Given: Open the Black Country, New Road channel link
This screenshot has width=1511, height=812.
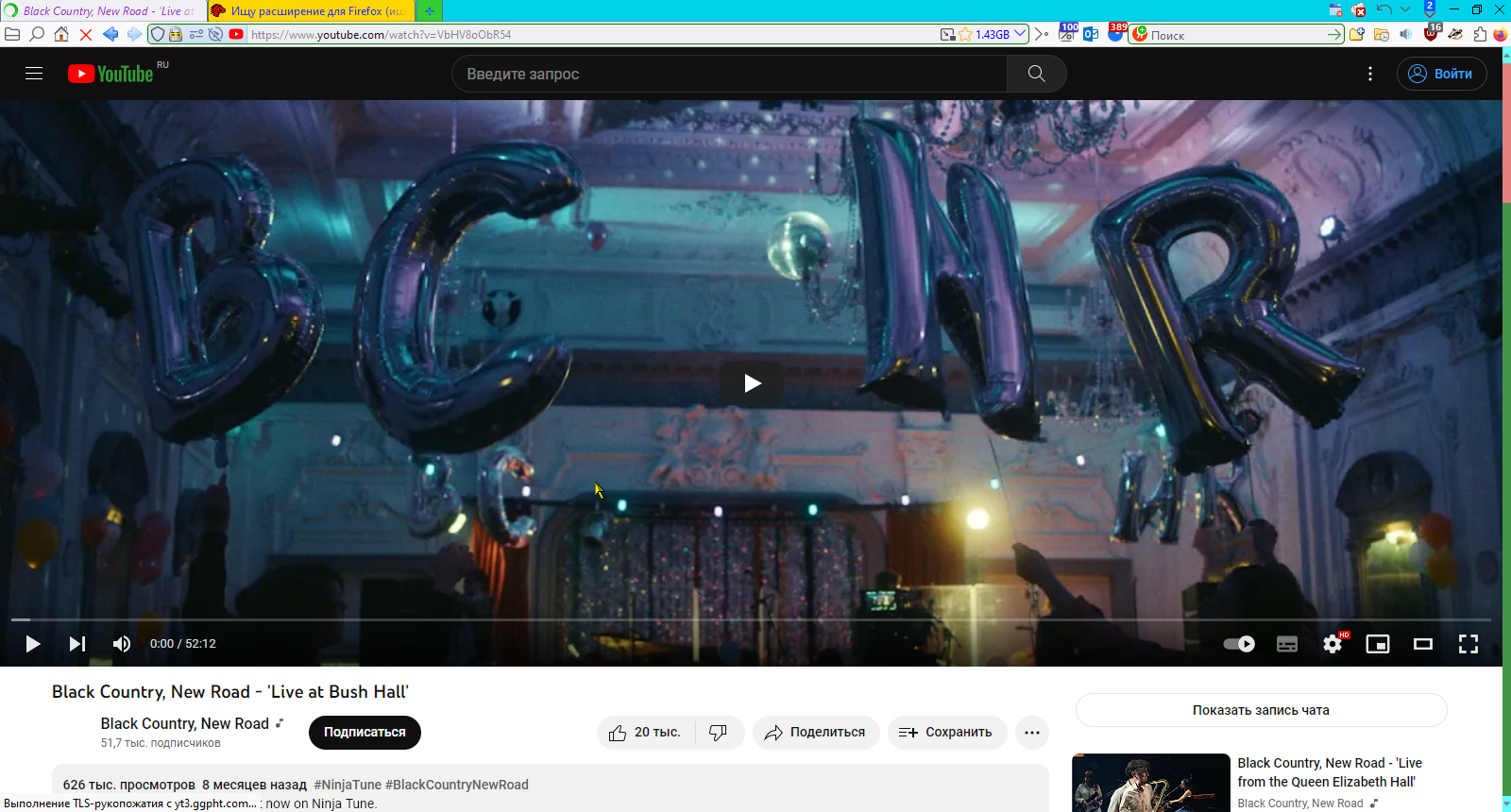Looking at the screenshot, I should [185, 723].
